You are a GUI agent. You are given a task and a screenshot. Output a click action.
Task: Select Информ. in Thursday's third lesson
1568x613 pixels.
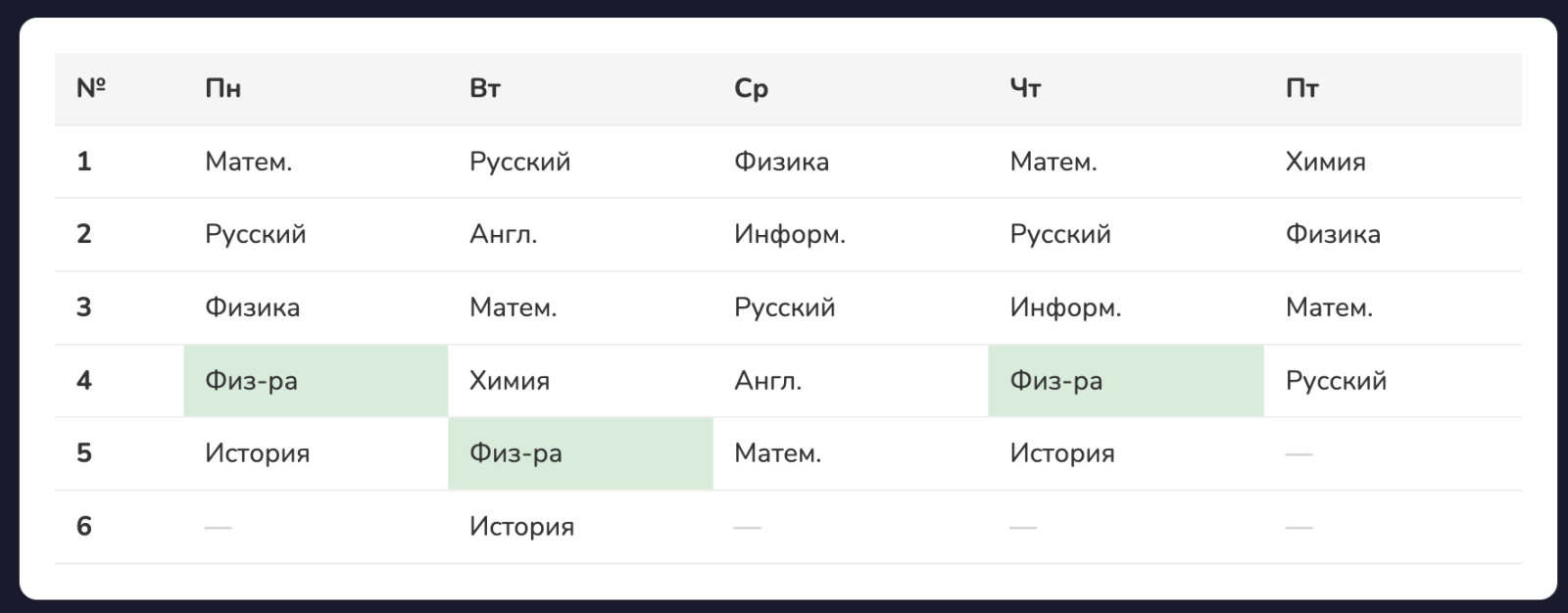[1065, 307]
